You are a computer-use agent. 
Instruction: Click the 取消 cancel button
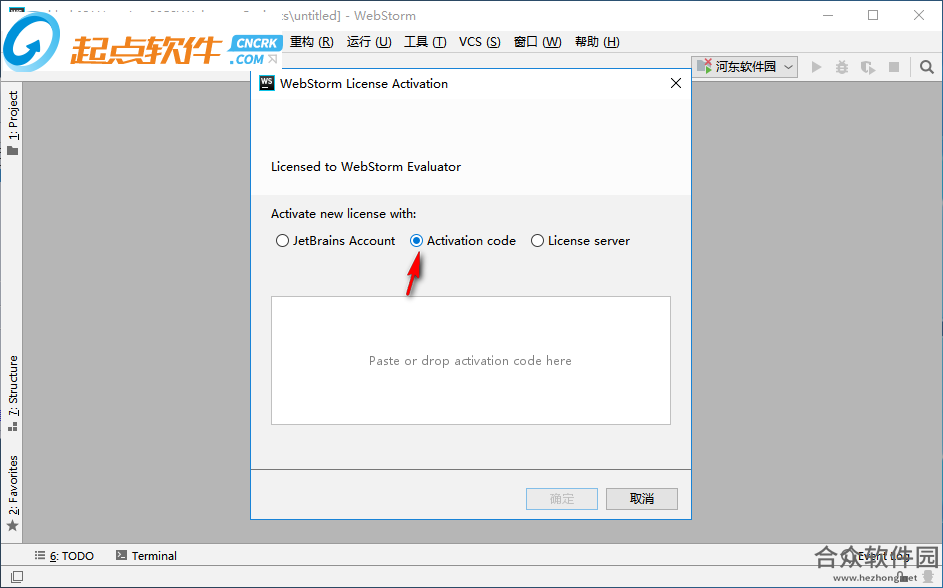click(x=642, y=498)
